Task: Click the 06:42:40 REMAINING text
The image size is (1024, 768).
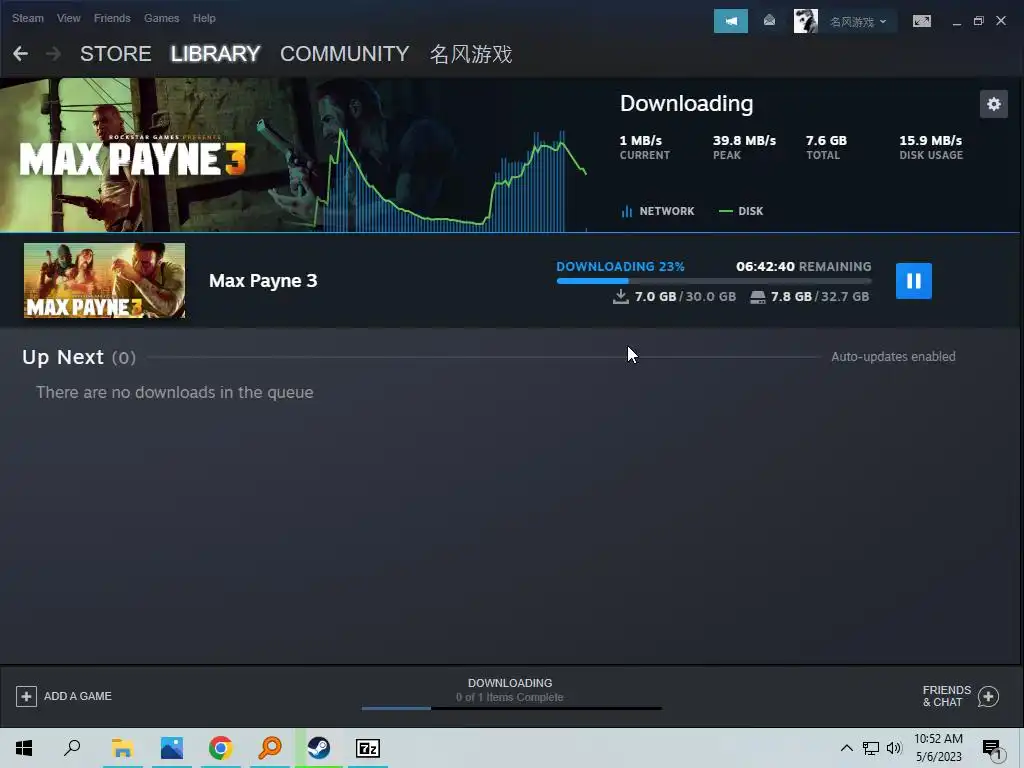Action: (804, 266)
